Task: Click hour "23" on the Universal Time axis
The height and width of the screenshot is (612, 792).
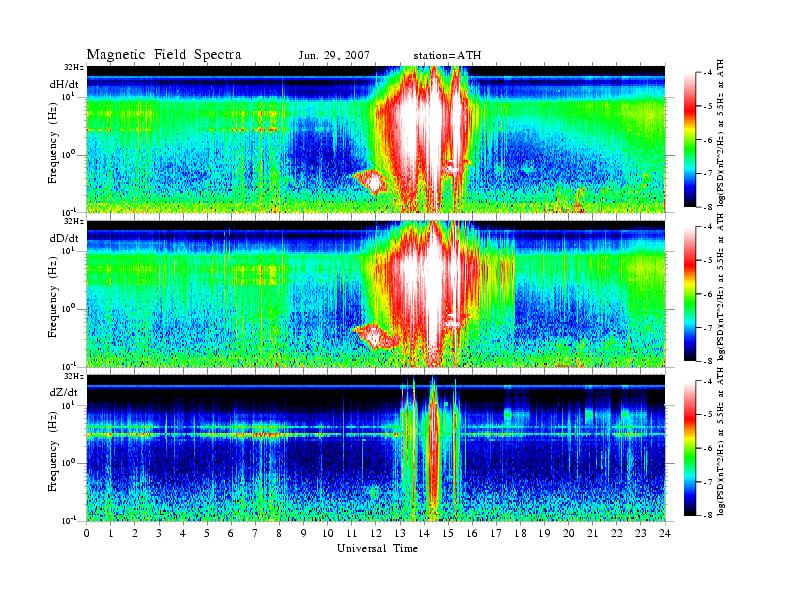Action: pos(641,534)
